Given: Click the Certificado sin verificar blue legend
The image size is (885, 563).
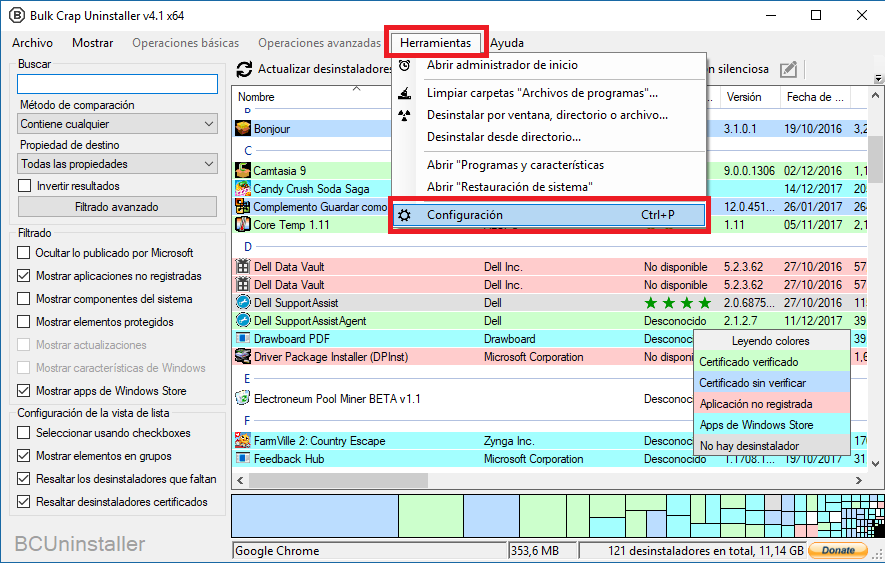Looking at the screenshot, I should tap(772, 383).
